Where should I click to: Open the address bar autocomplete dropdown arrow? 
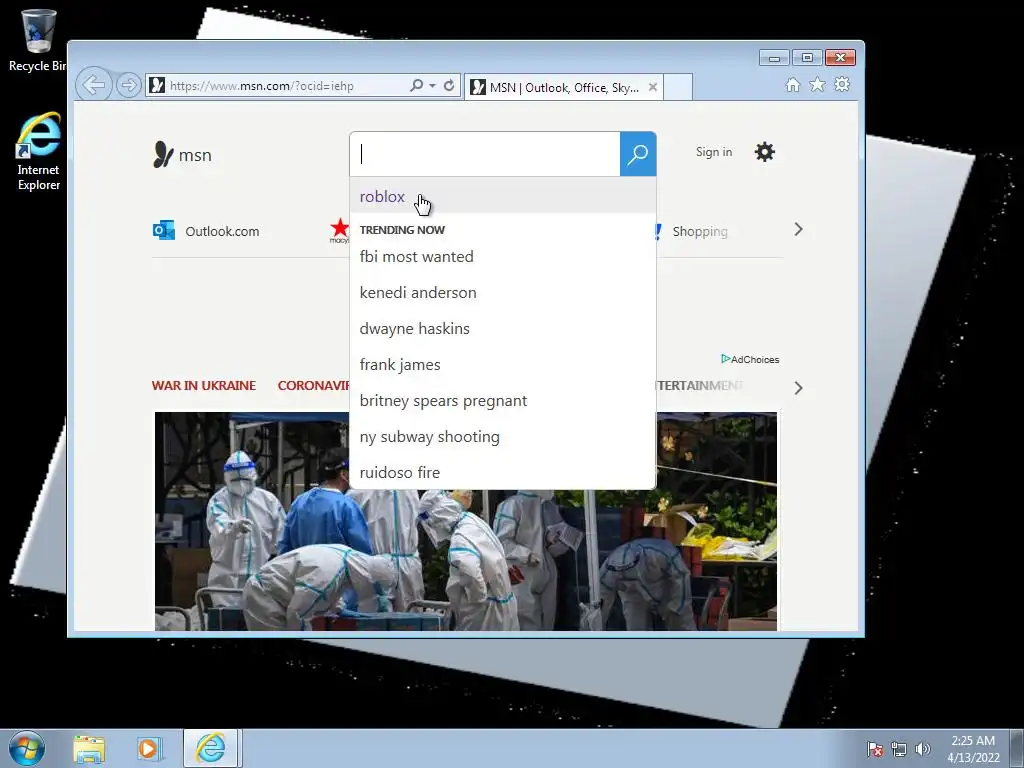[432, 86]
